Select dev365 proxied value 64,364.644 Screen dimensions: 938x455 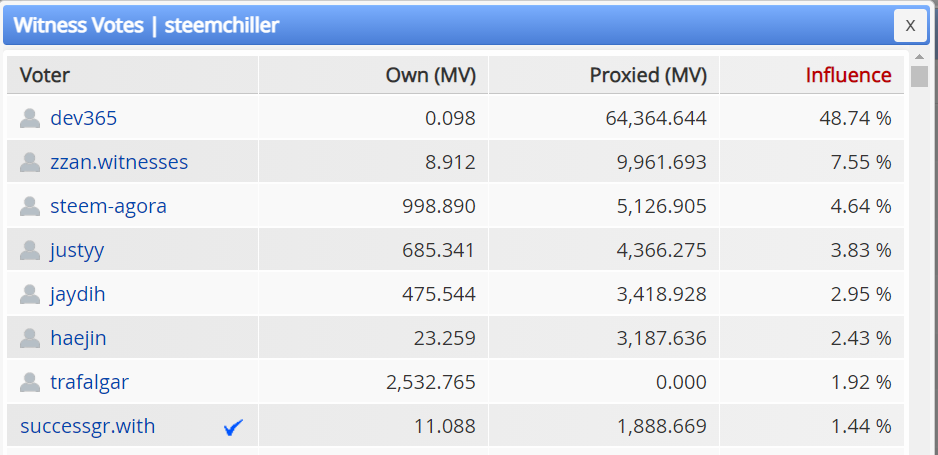pos(656,118)
